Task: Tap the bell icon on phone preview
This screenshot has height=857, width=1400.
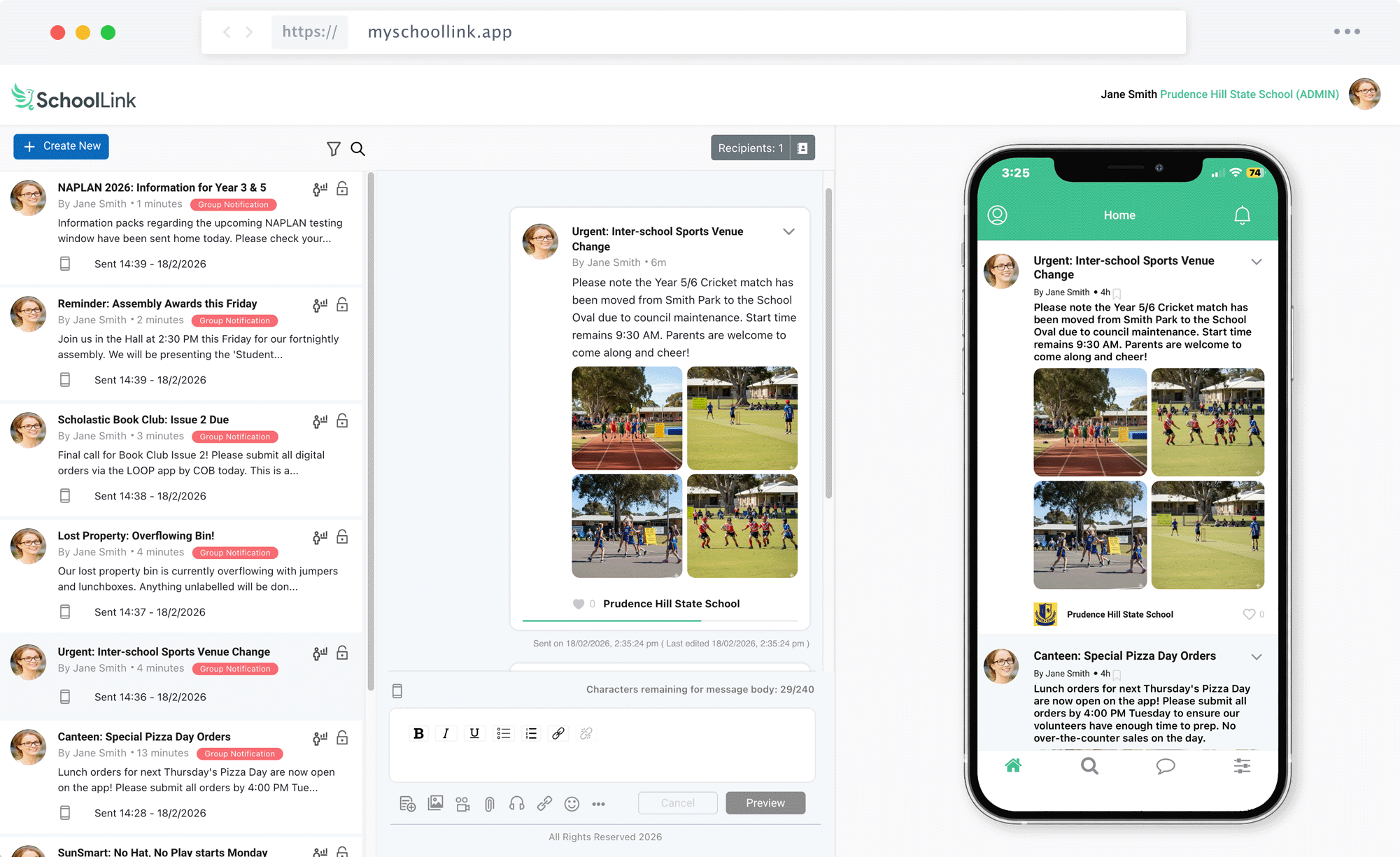Action: click(1242, 215)
